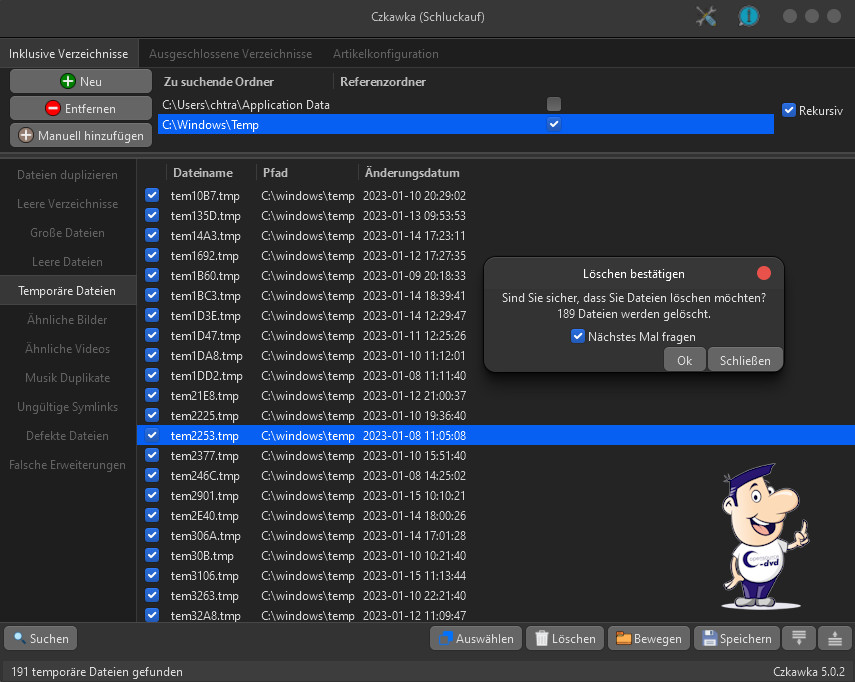Open the blue info bubble icon
Image resolution: width=855 pixels, height=682 pixels.
pos(748,17)
